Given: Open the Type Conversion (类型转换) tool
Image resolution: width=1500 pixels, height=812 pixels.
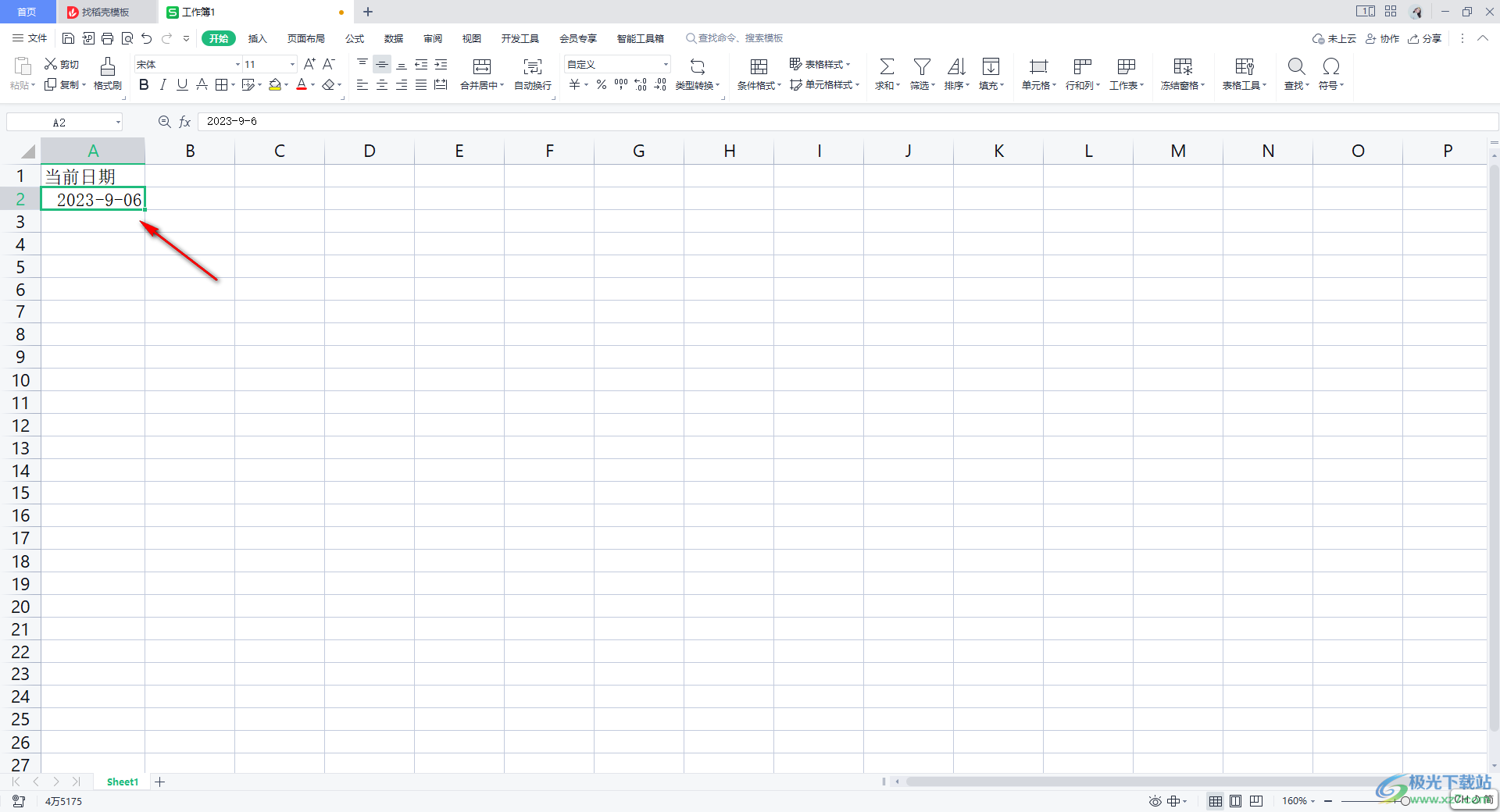Looking at the screenshot, I should (698, 73).
